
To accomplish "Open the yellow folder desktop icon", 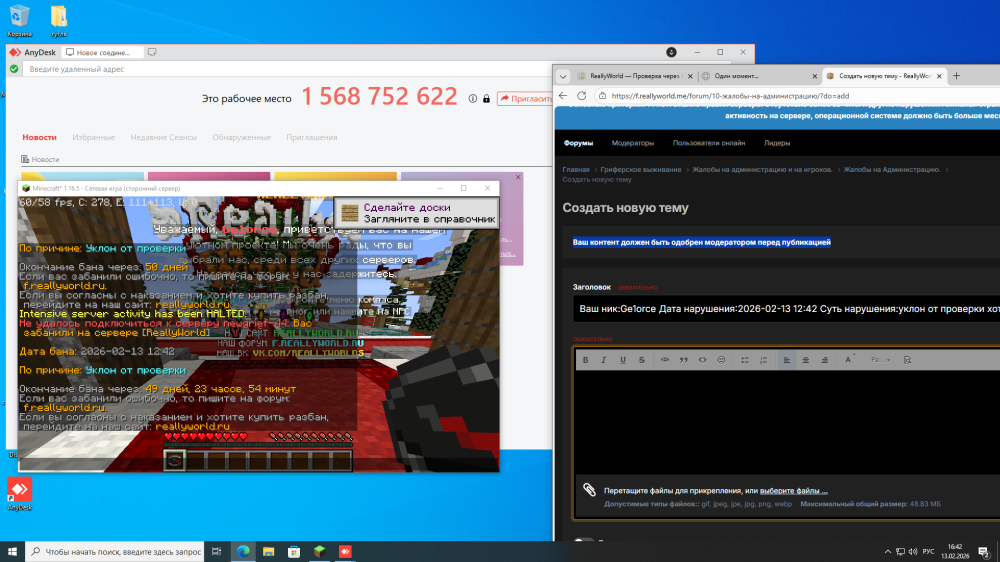I will tap(59, 20).
